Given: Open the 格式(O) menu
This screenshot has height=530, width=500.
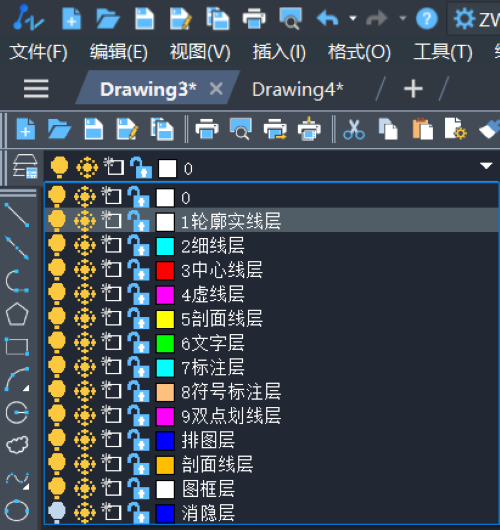Looking at the screenshot, I should click(x=359, y=52).
